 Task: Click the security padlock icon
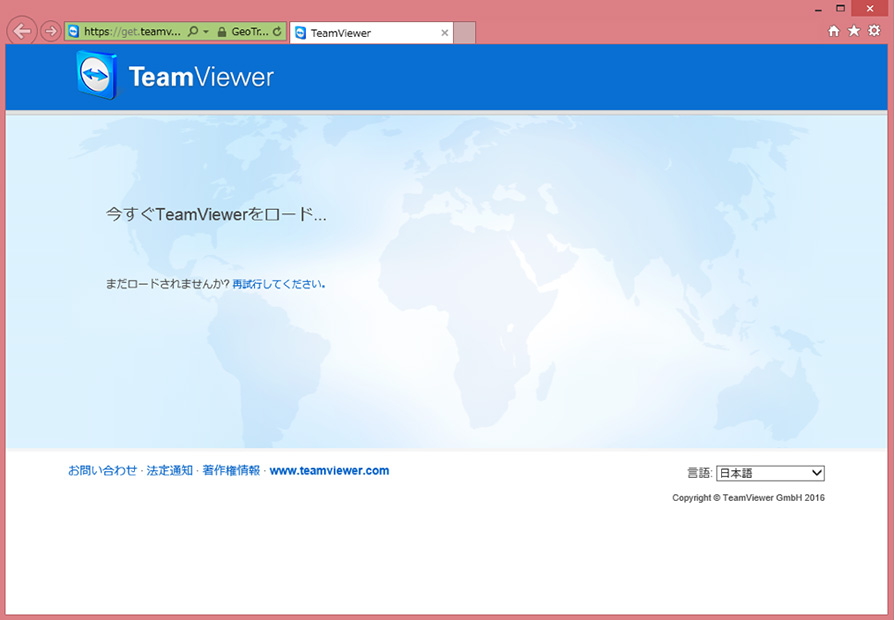(x=222, y=32)
